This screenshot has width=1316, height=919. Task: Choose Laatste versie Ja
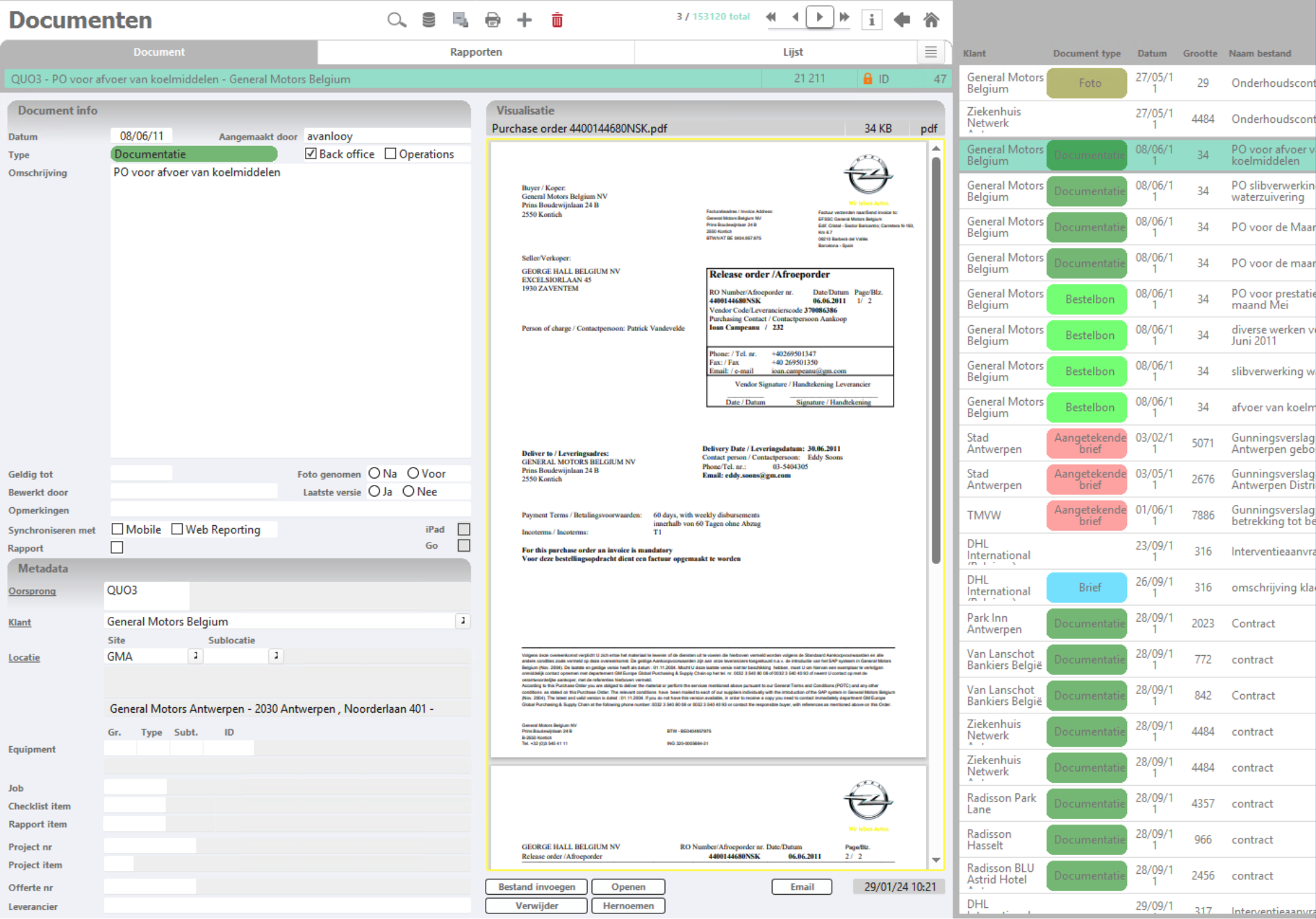tap(375, 491)
